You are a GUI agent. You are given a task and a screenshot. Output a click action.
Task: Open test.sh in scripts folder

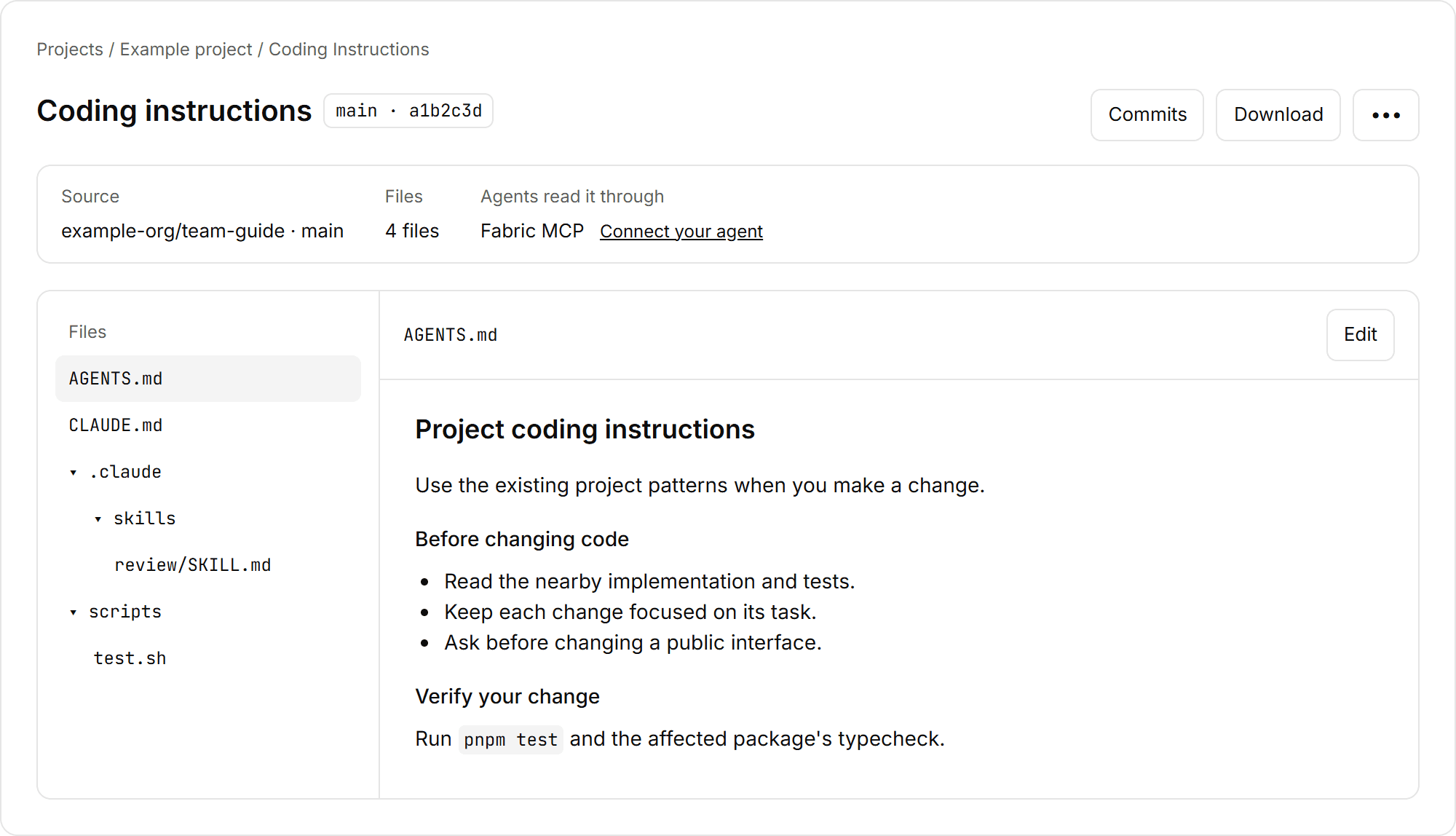(x=130, y=658)
